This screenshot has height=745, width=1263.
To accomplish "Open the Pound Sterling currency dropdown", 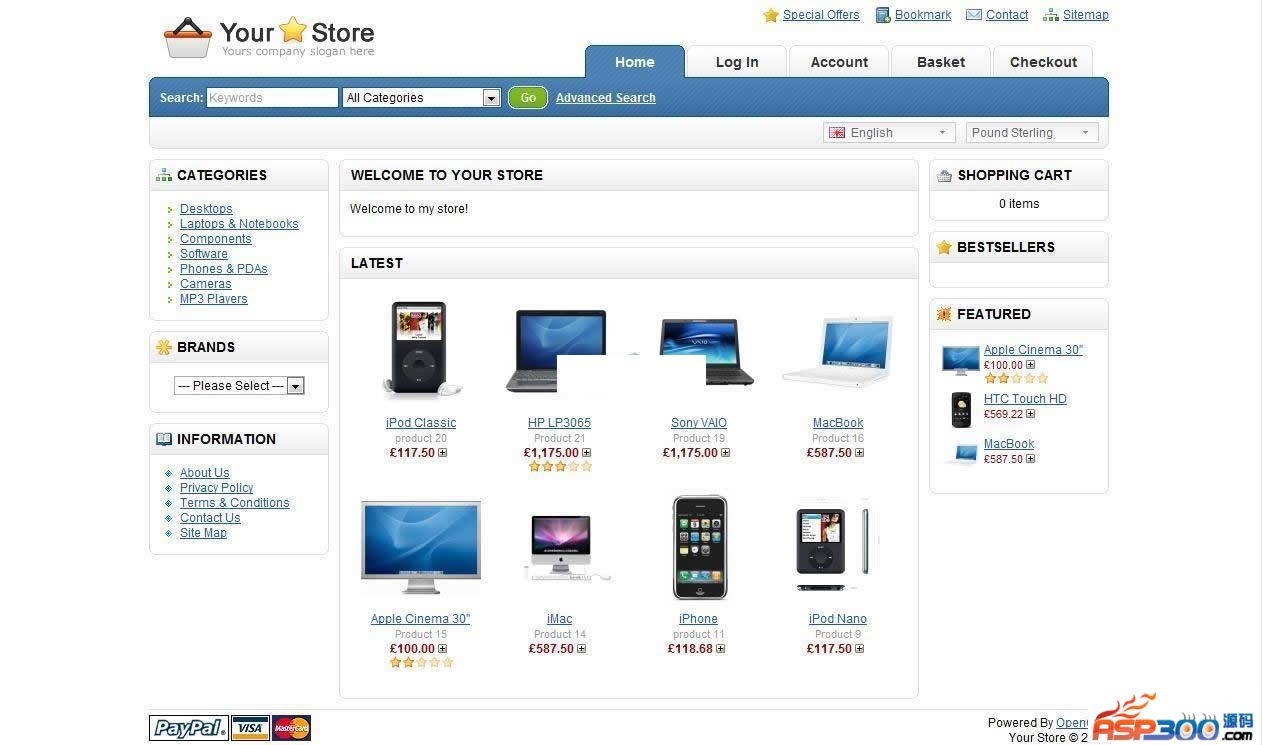I will coord(1032,132).
